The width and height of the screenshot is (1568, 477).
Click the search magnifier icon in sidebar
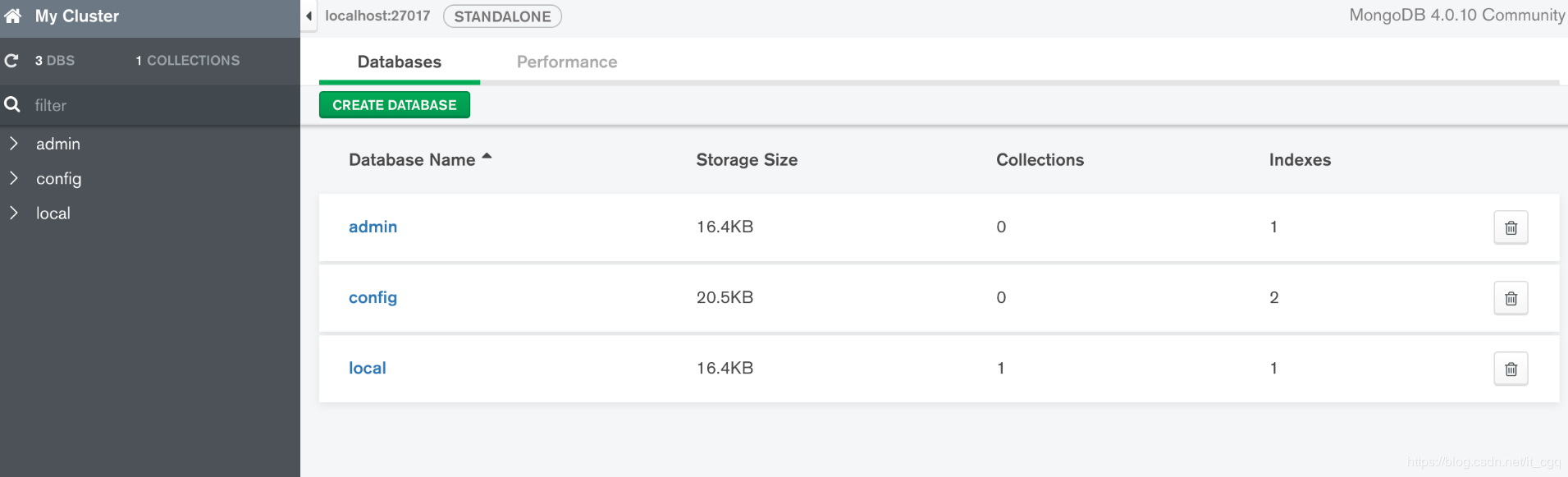coord(12,104)
